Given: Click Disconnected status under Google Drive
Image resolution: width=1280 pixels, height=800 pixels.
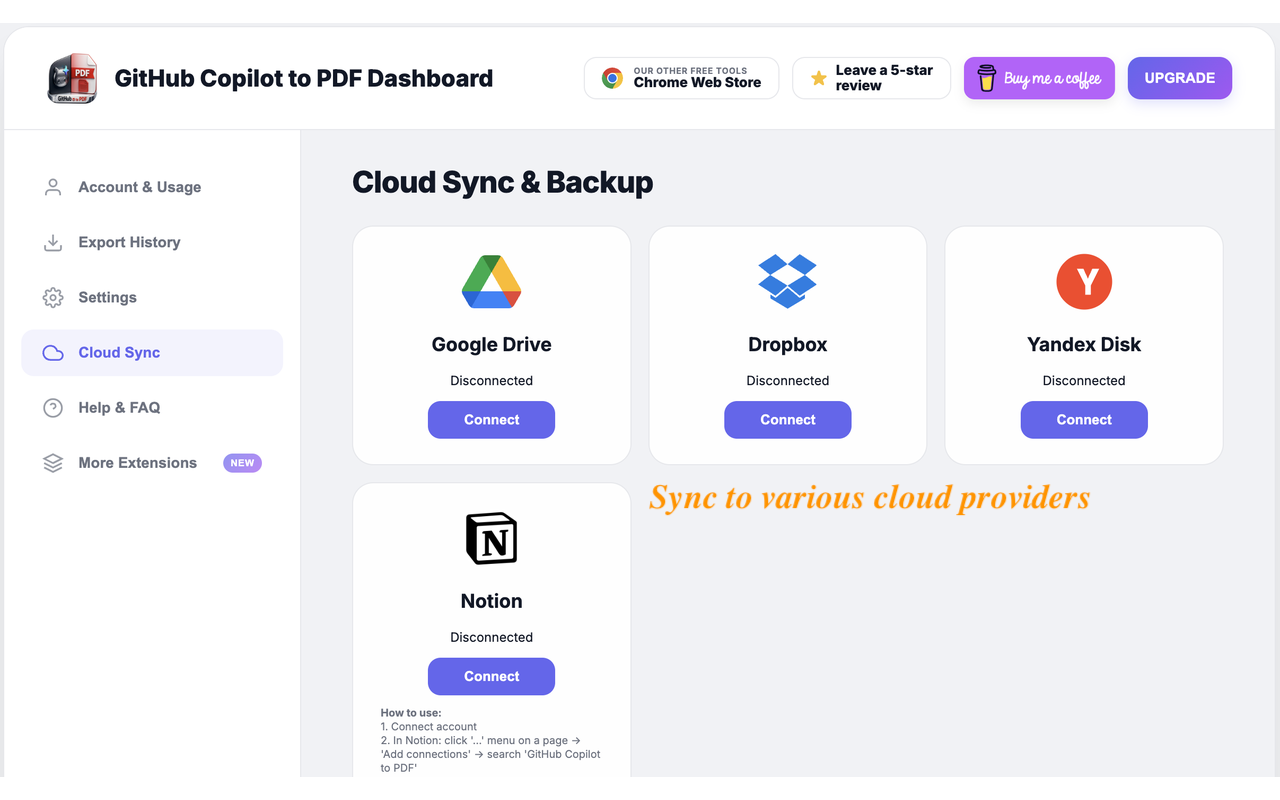Looking at the screenshot, I should point(492,380).
